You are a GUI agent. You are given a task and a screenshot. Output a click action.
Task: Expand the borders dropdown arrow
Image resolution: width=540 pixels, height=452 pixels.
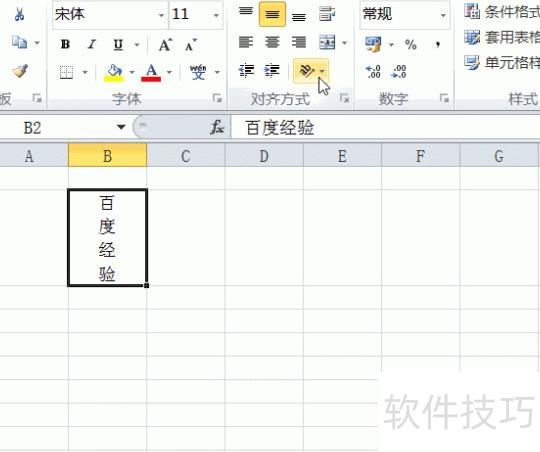[x=85, y=72]
